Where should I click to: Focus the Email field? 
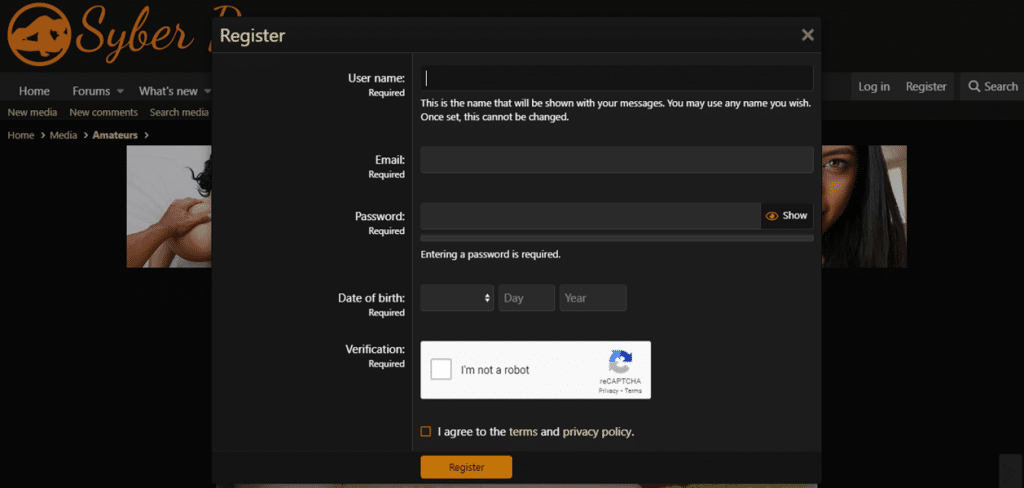pos(617,159)
